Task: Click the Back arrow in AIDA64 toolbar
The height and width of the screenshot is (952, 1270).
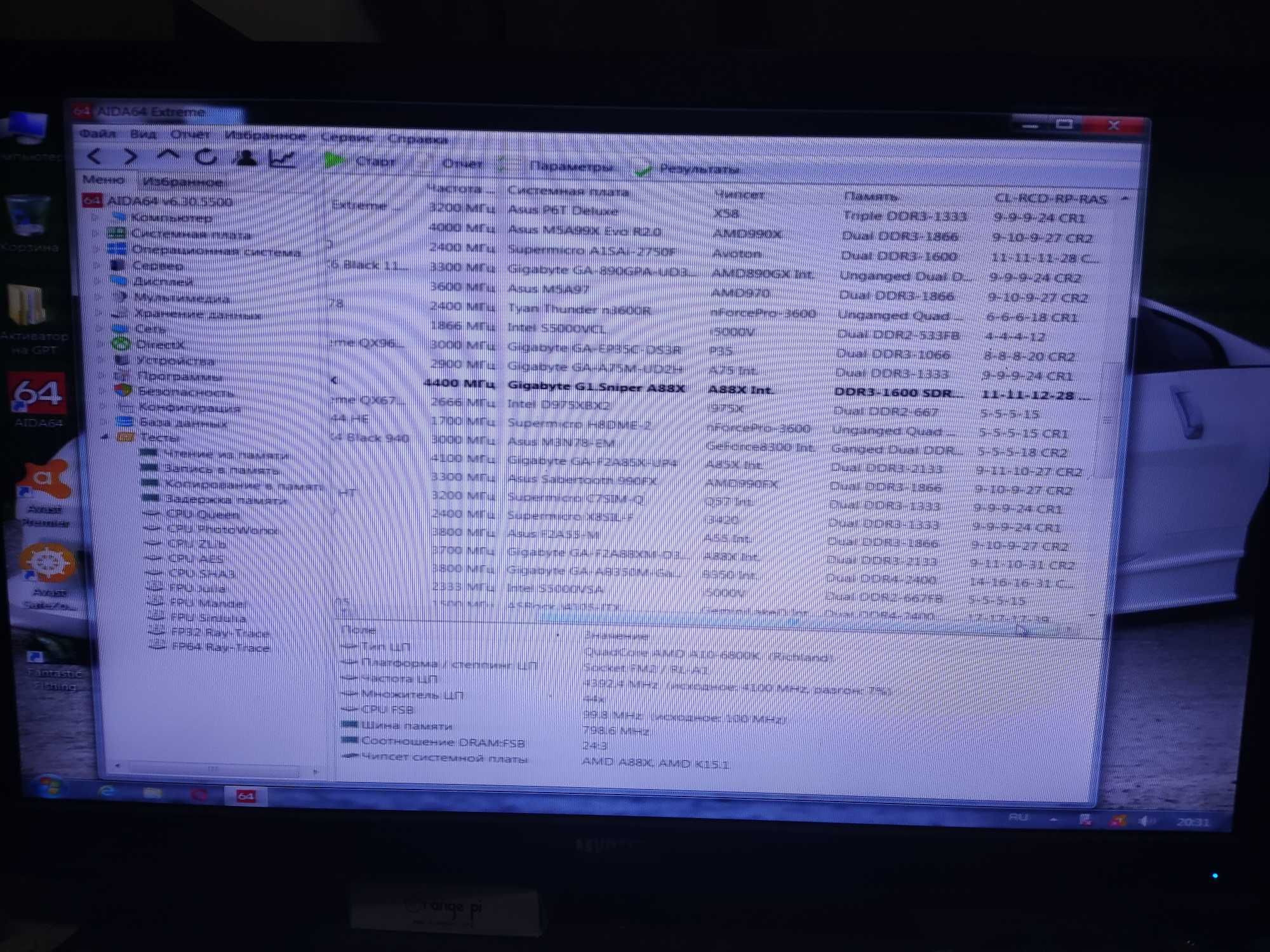Action: [x=95, y=156]
